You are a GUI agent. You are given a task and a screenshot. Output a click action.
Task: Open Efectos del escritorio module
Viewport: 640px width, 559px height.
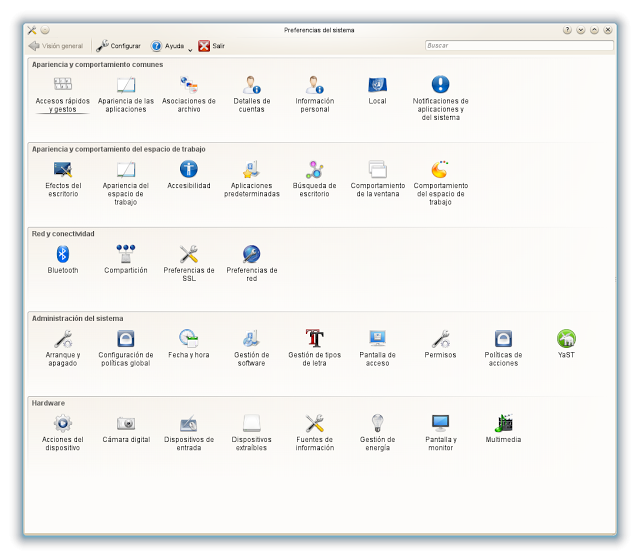(x=62, y=171)
